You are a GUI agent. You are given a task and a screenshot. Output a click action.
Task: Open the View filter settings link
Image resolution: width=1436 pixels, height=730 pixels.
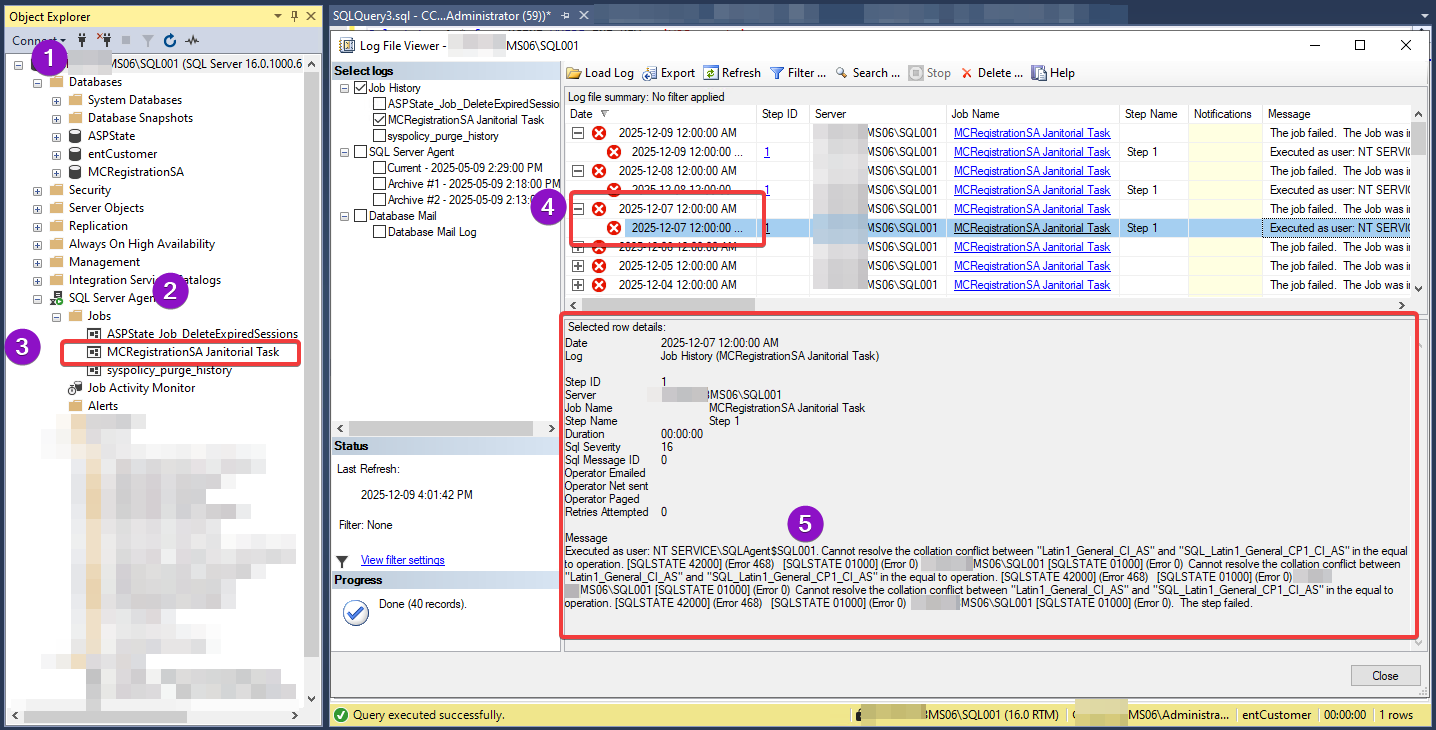[402, 560]
